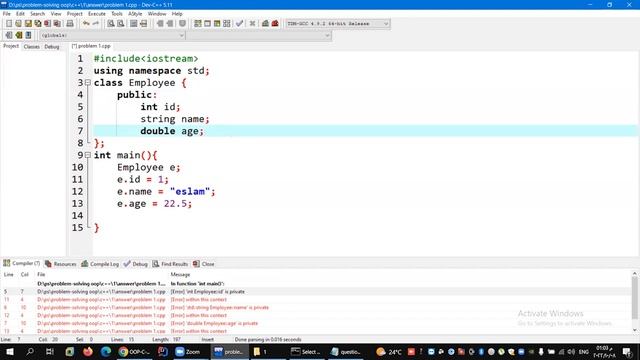Image resolution: width=640 pixels, height=360 pixels.
Task: Click the Close All files toolbar icon
Action: tap(57, 24)
